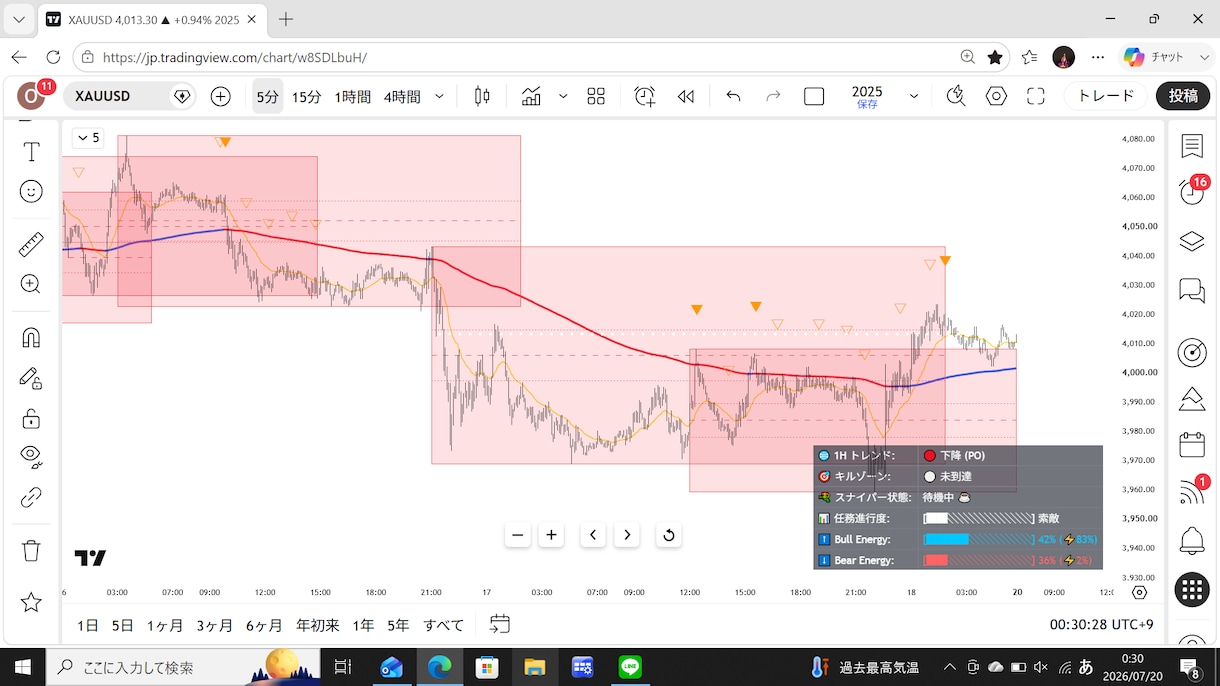Open the candlestick chart style picker
Image resolution: width=1220 pixels, height=686 pixels.
click(482, 96)
